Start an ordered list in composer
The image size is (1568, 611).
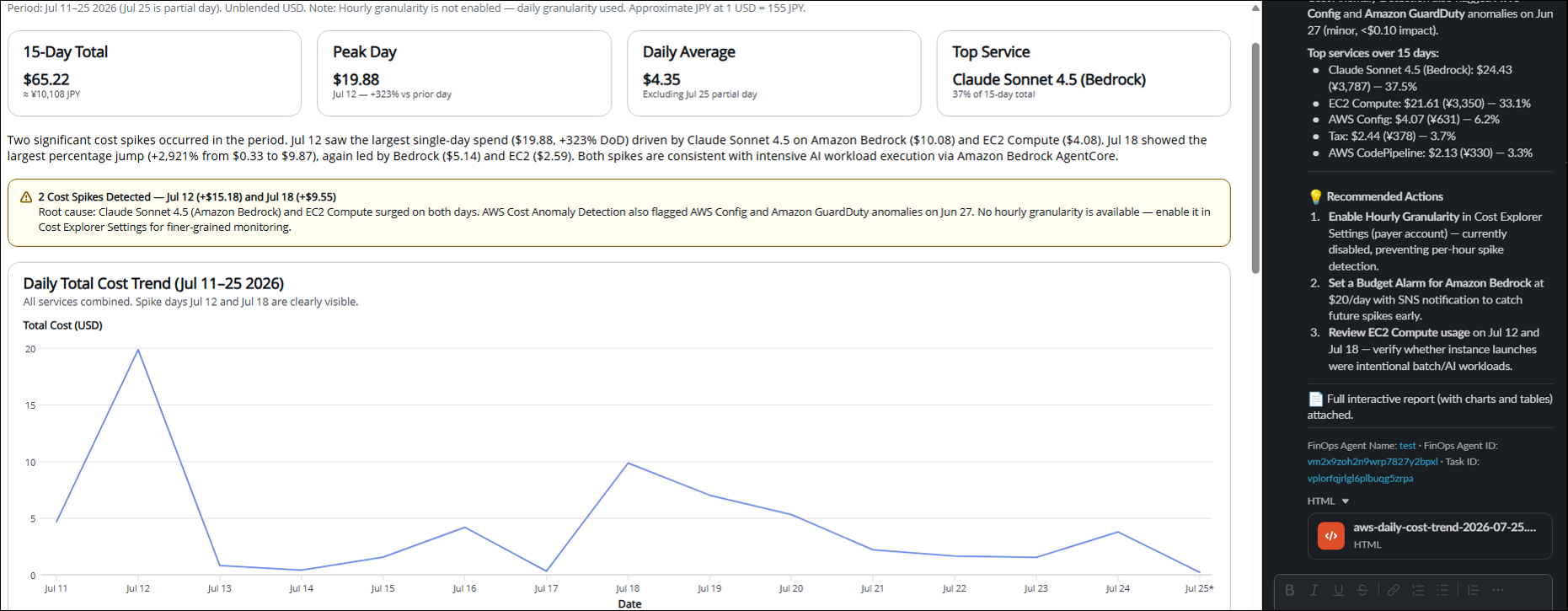point(1418,590)
